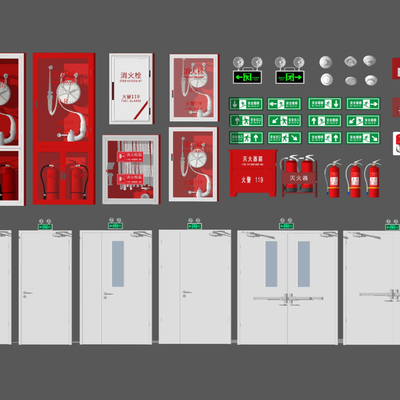The width and height of the screenshot is (400, 400).
Task: Select exit light above the single-leaf door
Action: (x=45, y=225)
